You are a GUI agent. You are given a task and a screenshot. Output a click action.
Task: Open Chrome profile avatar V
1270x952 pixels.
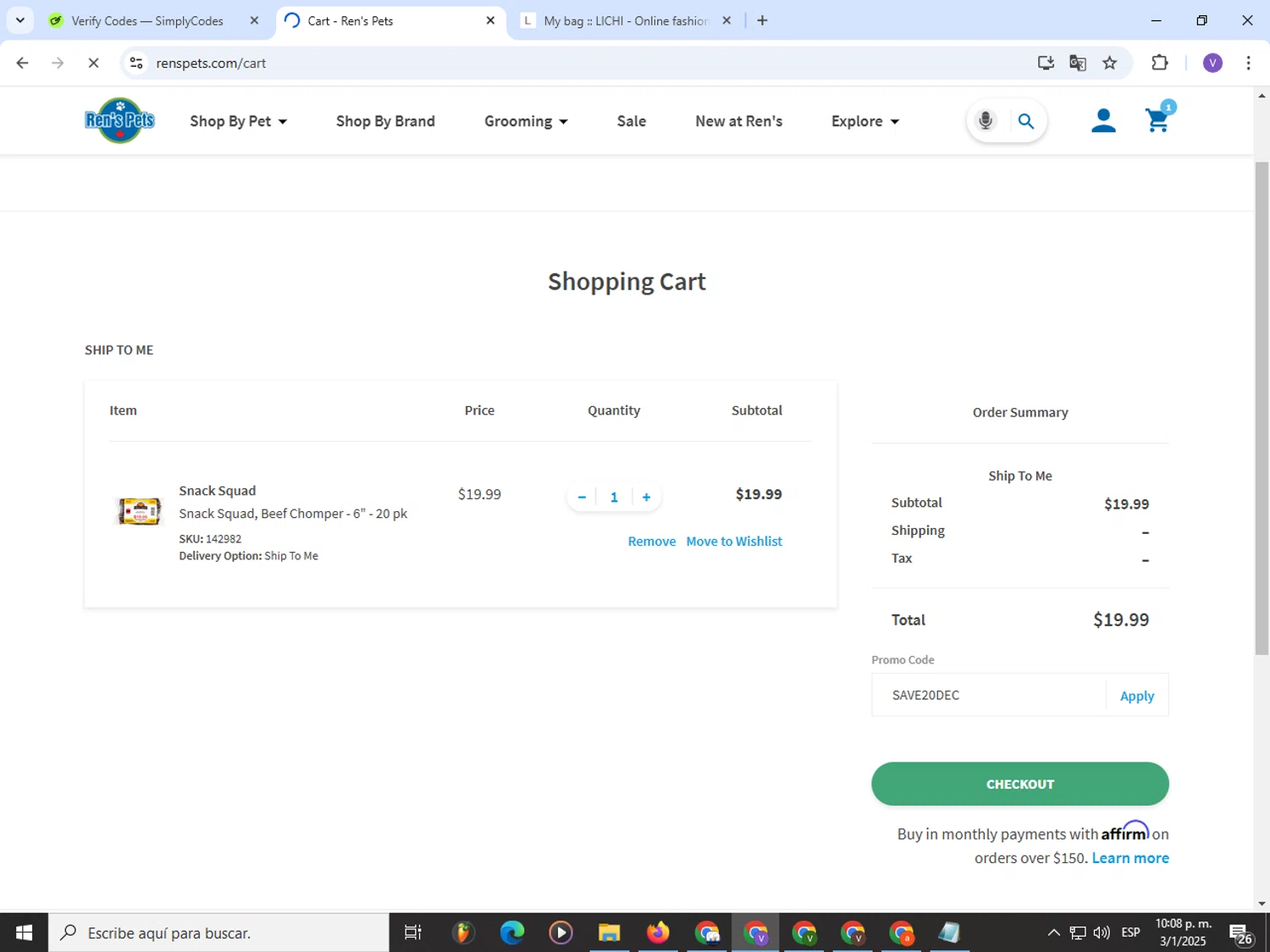(x=1212, y=63)
